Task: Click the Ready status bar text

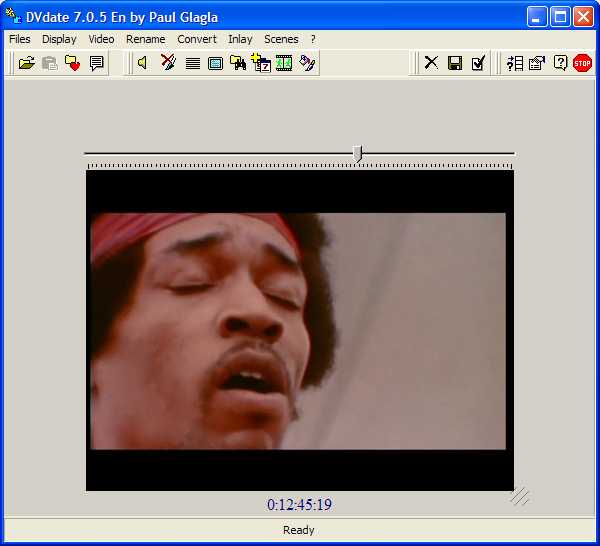Action: (x=298, y=530)
